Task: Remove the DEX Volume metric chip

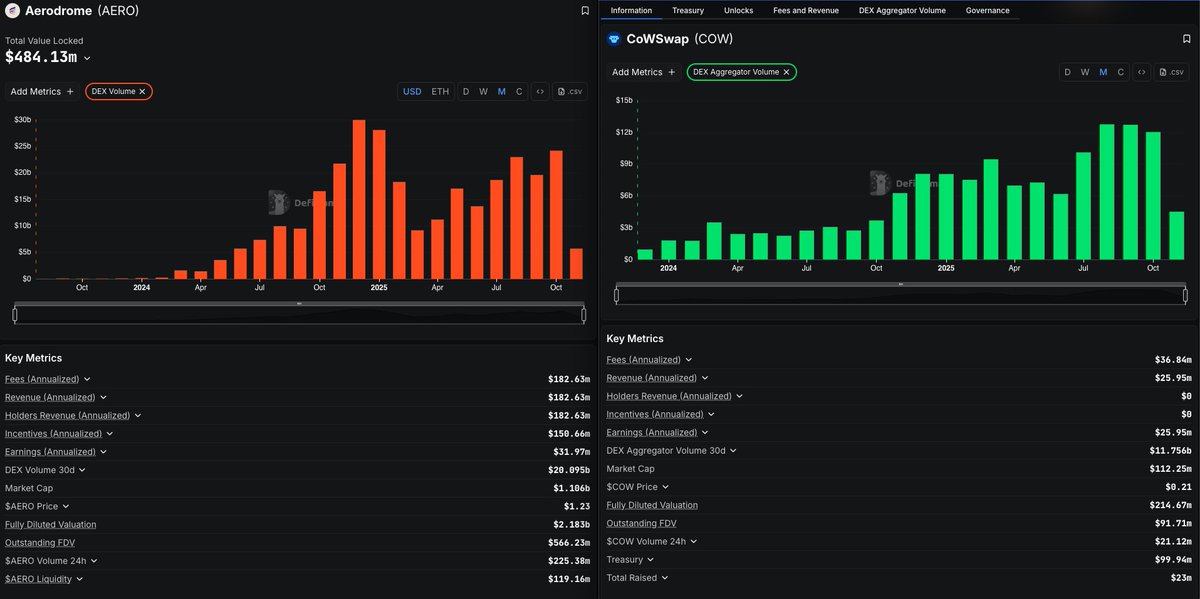Action: pos(142,91)
